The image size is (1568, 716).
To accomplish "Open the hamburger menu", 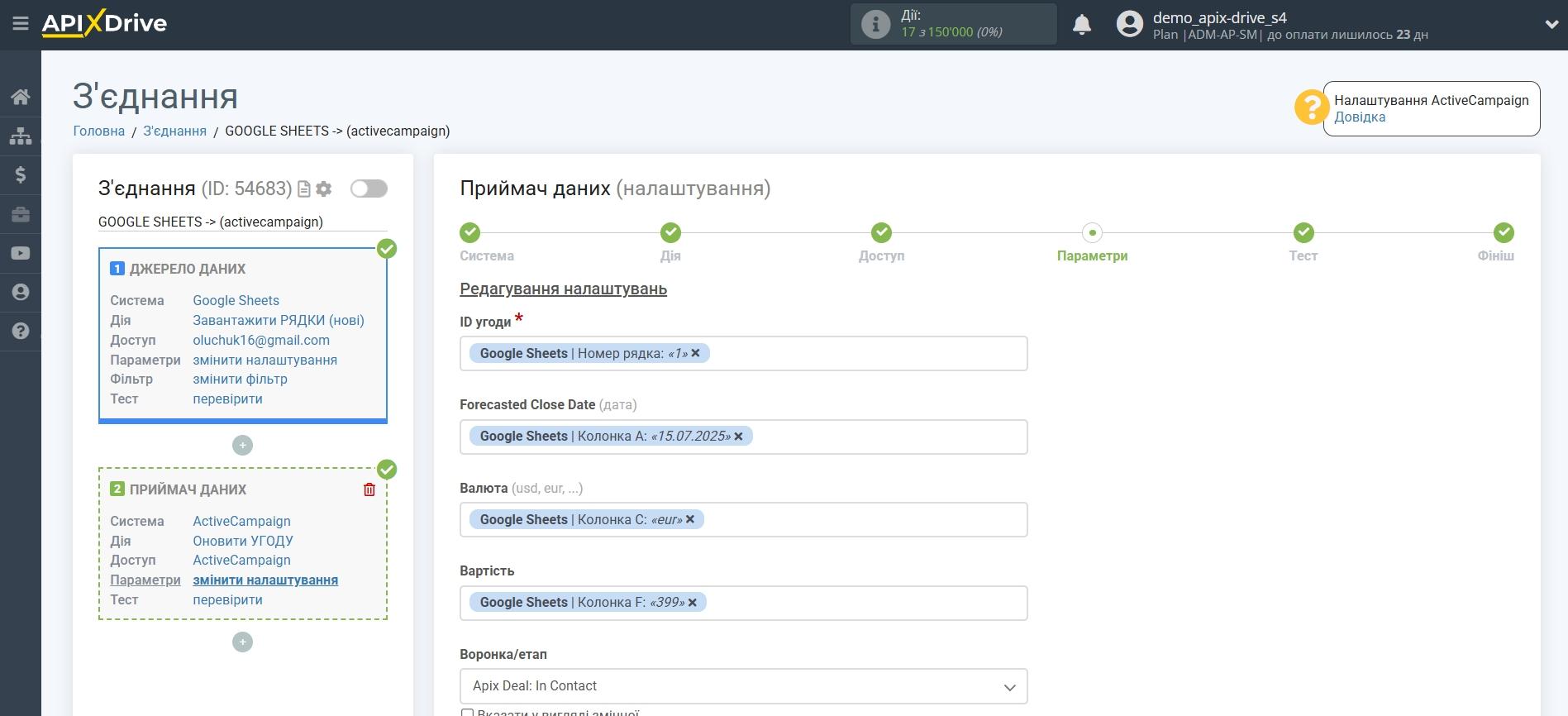I will tap(21, 24).
